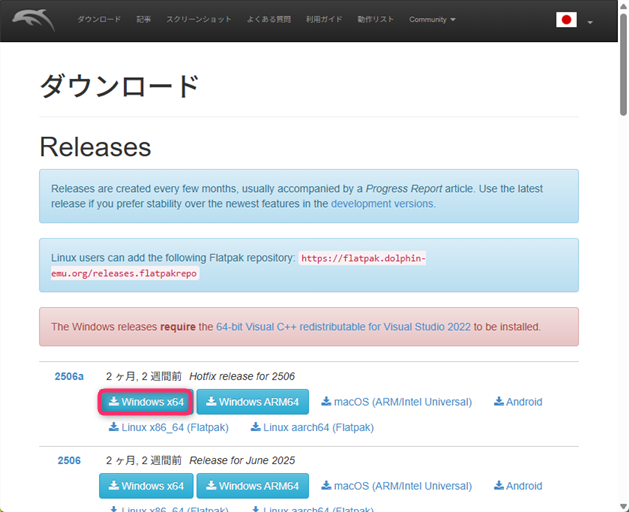
Task: Click the Japanese flag language icon
Action: coord(566,20)
